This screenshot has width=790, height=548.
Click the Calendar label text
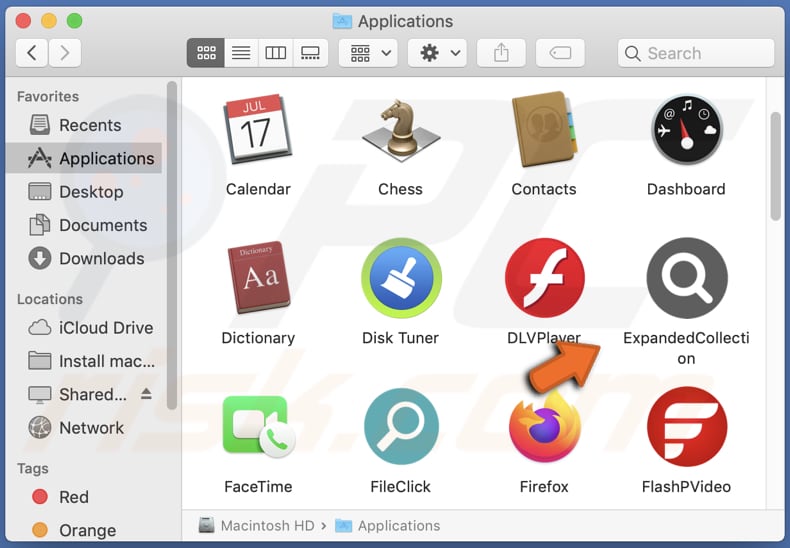[x=258, y=189]
